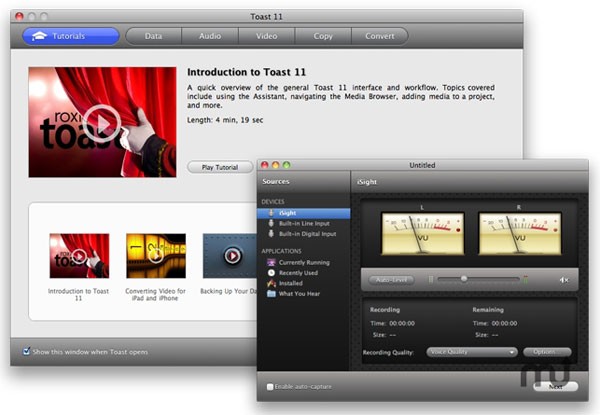Switch to the Audio tab
Viewport: 600px width, 415px height.
coord(210,36)
